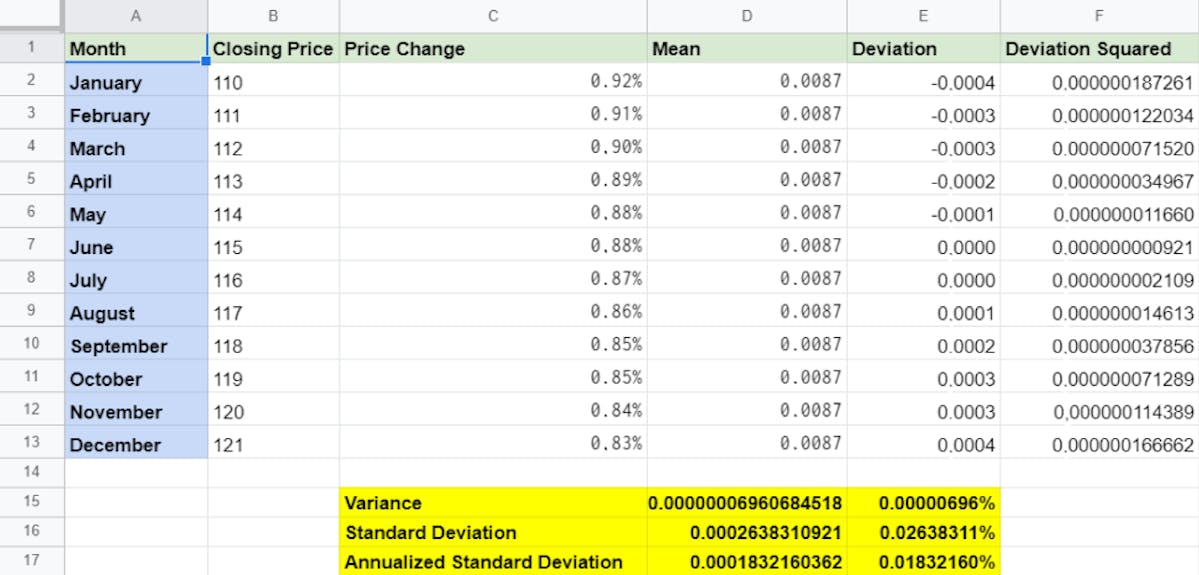Screen dimensions: 1199x575
Task: Click the Closing Price header cell
Action: tap(273, 48)
